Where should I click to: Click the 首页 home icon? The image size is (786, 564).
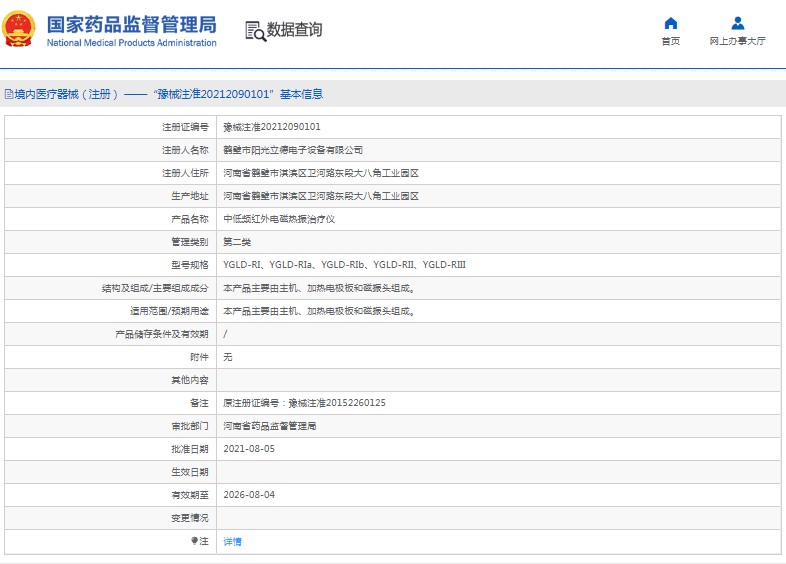[x=671, y=24]
